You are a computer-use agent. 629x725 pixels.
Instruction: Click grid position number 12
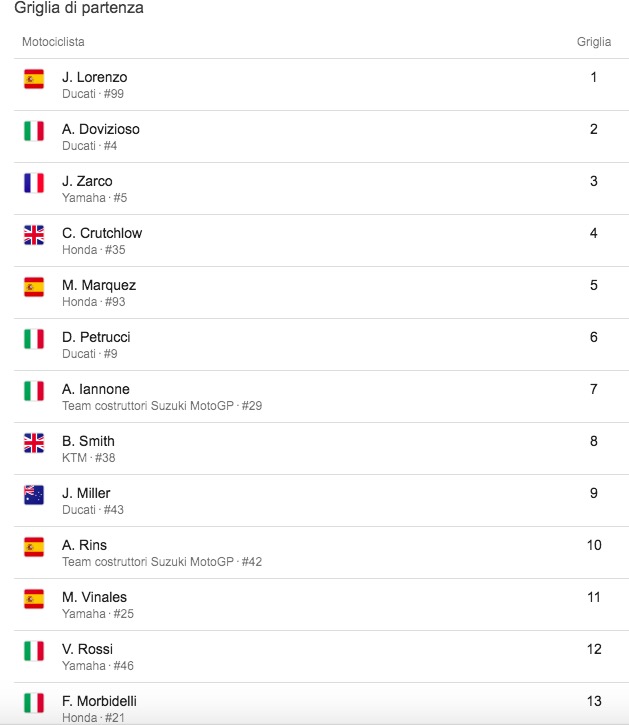(x=594, y=649)
